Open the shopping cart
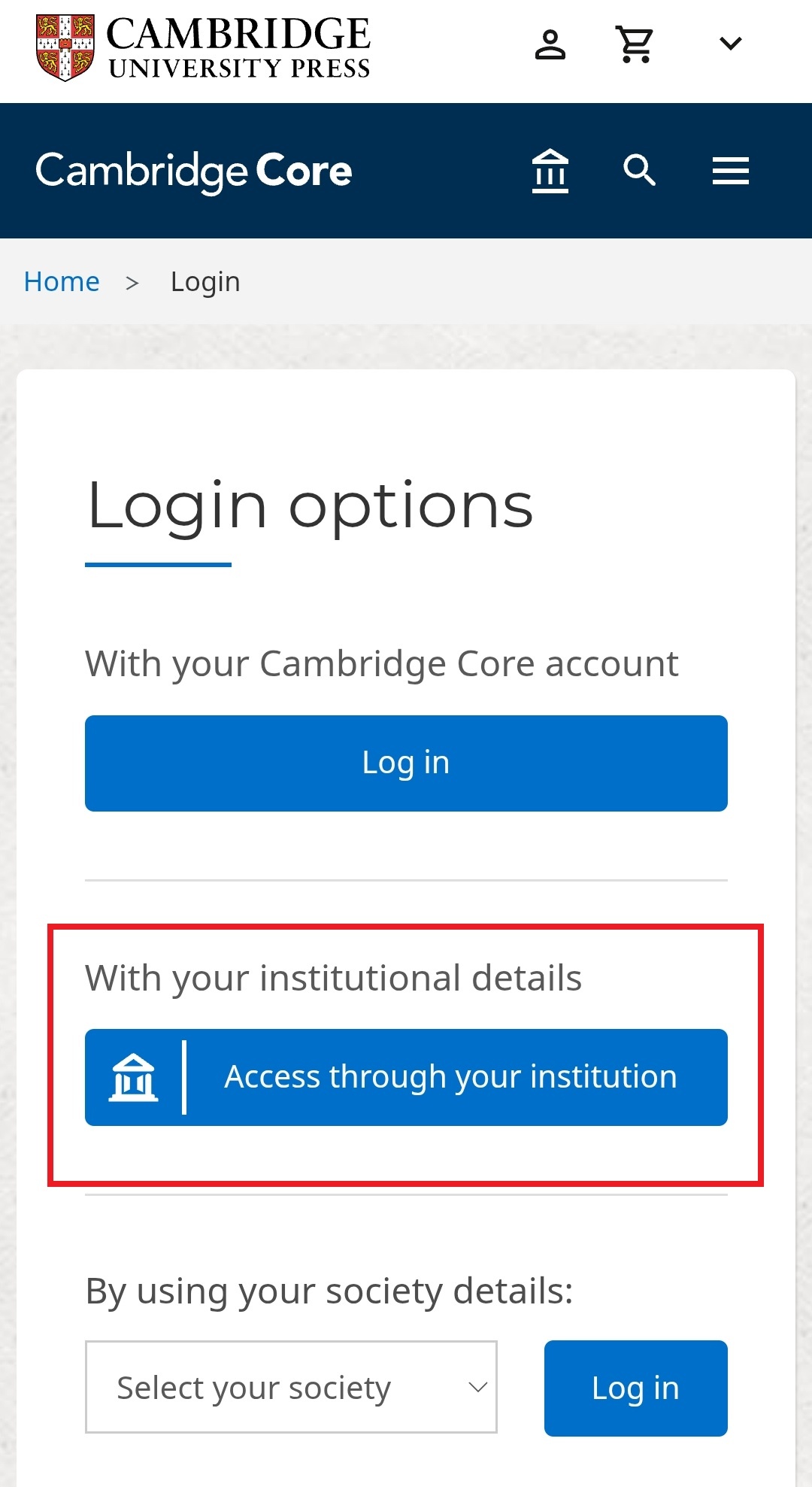Screen dimensions: 812x1487 (x=635, y=44)
